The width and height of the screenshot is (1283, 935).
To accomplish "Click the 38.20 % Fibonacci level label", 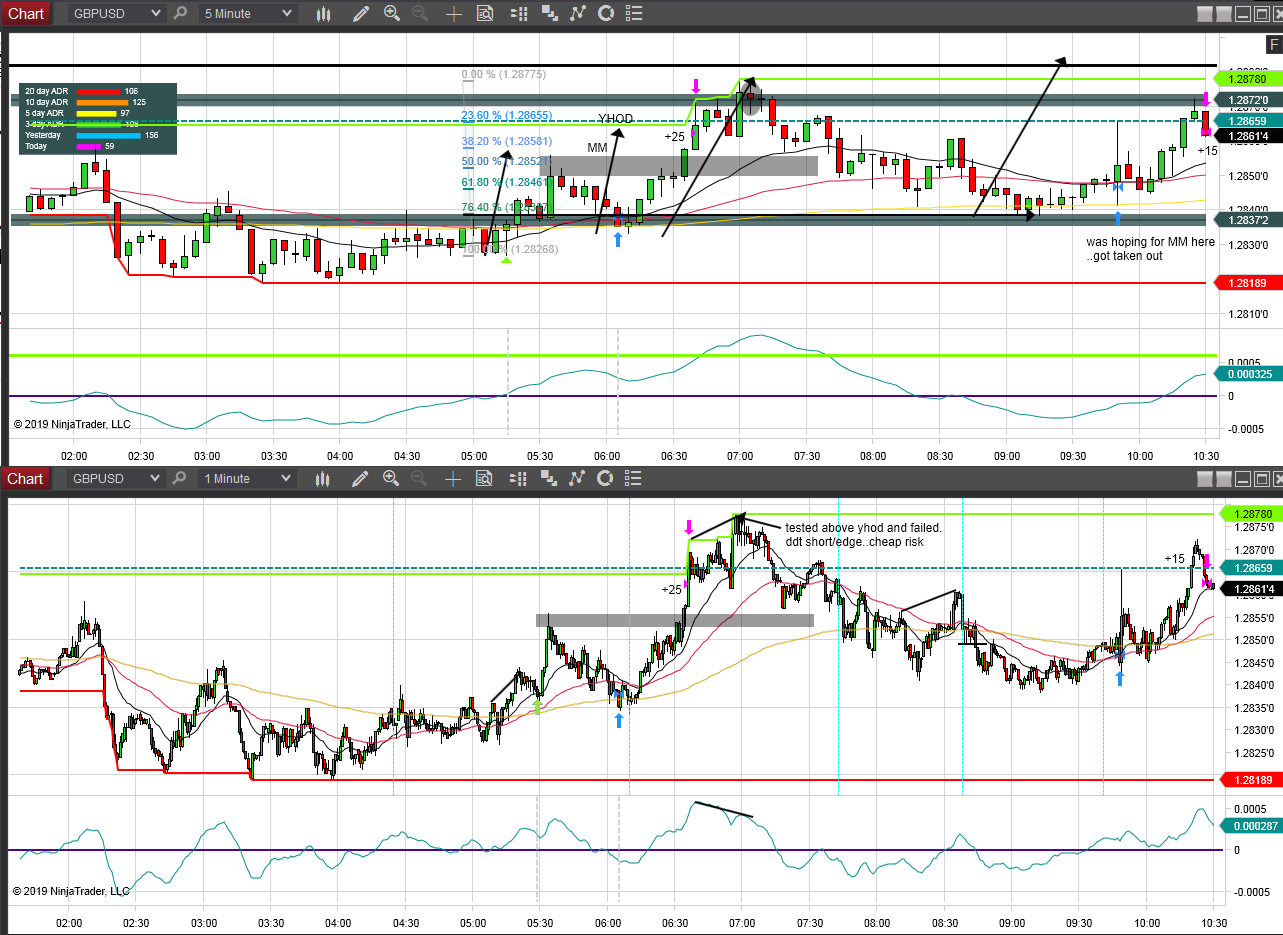I will tap(507, 141).
